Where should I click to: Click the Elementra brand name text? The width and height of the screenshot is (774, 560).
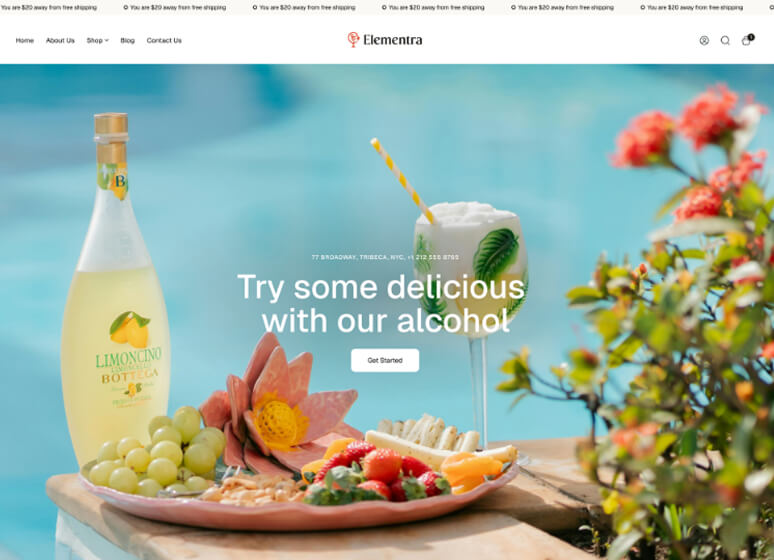coord(392,40)
